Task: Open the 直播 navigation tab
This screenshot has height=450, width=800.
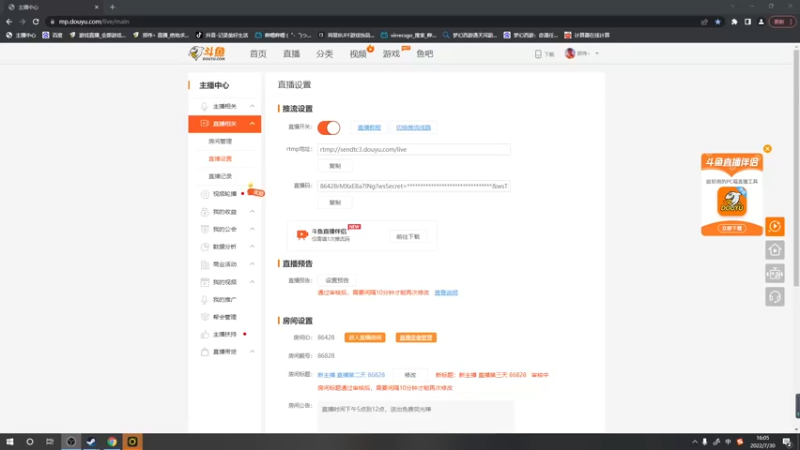Action: [x=291, y=54]
